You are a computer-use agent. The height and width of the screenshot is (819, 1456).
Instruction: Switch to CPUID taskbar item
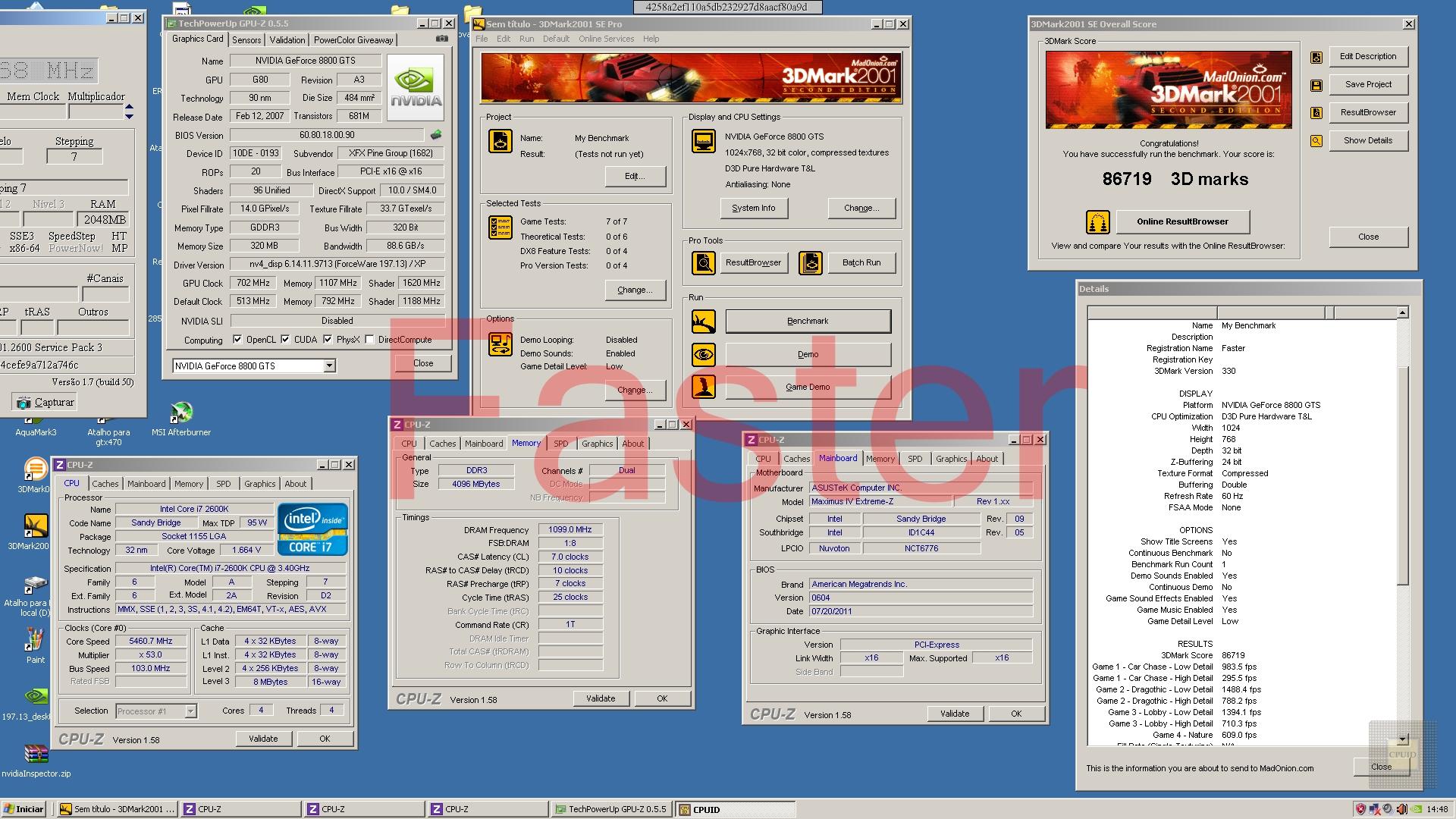click(x=736, y=809)
